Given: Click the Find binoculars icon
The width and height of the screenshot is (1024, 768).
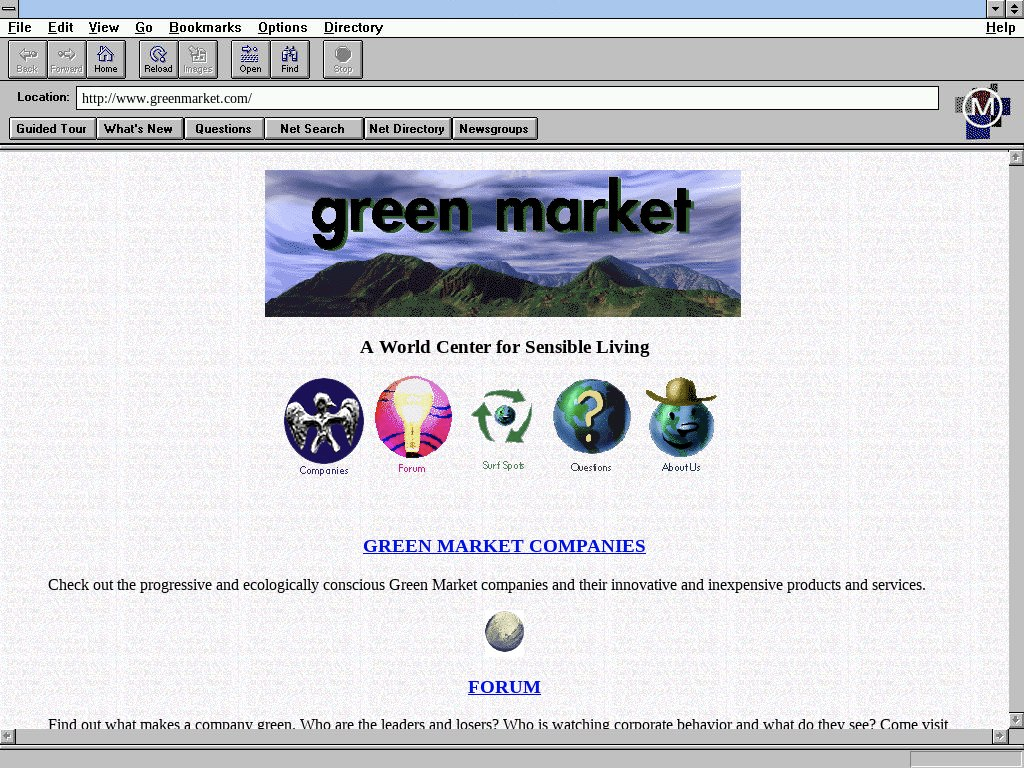Looking at the screenshot, I should point(290,59).
